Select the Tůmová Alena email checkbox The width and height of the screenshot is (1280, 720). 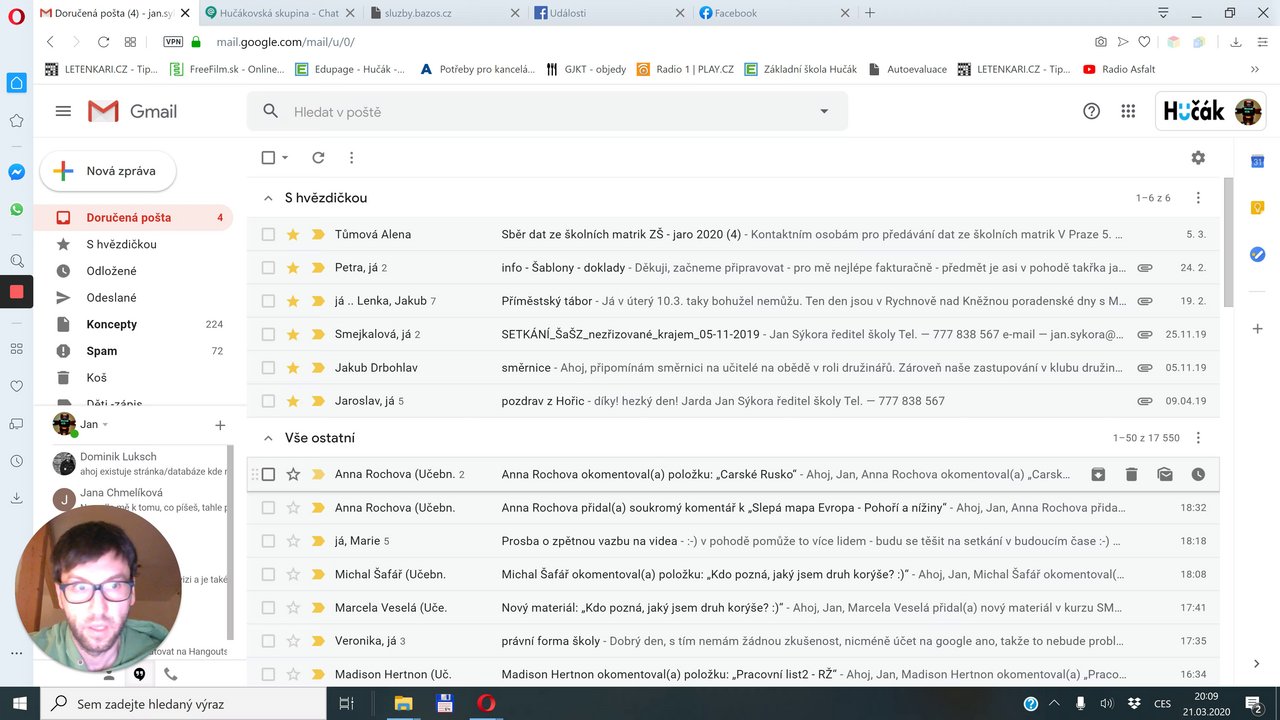click(268, 234)
